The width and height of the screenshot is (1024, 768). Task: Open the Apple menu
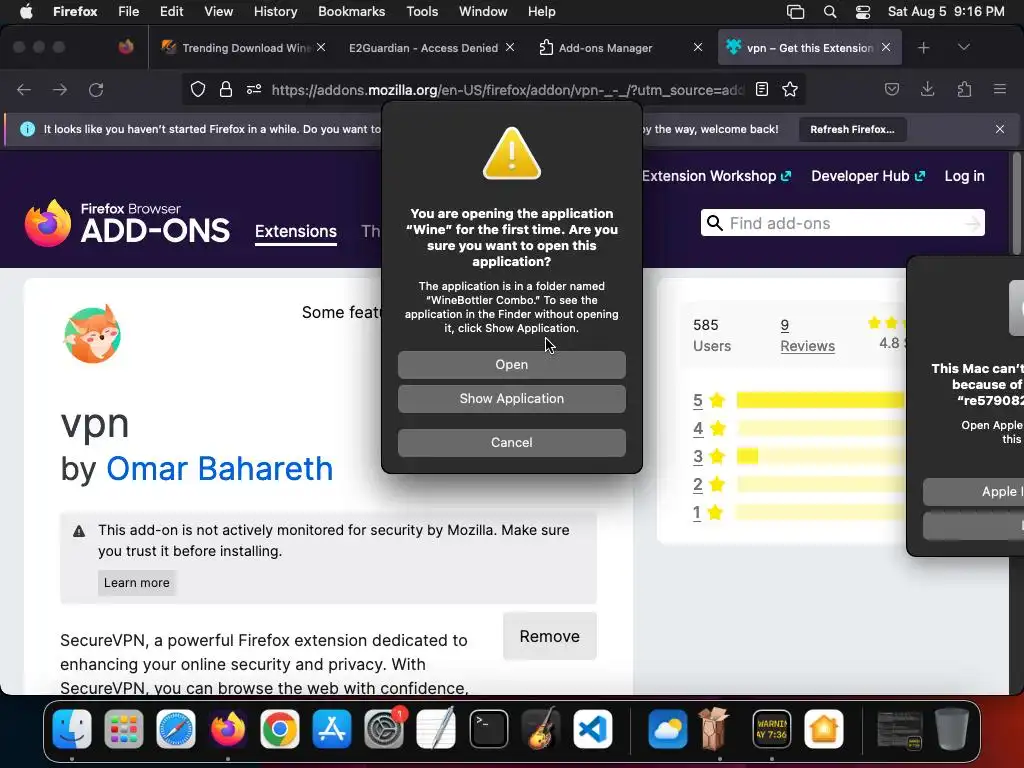[26, 12]
